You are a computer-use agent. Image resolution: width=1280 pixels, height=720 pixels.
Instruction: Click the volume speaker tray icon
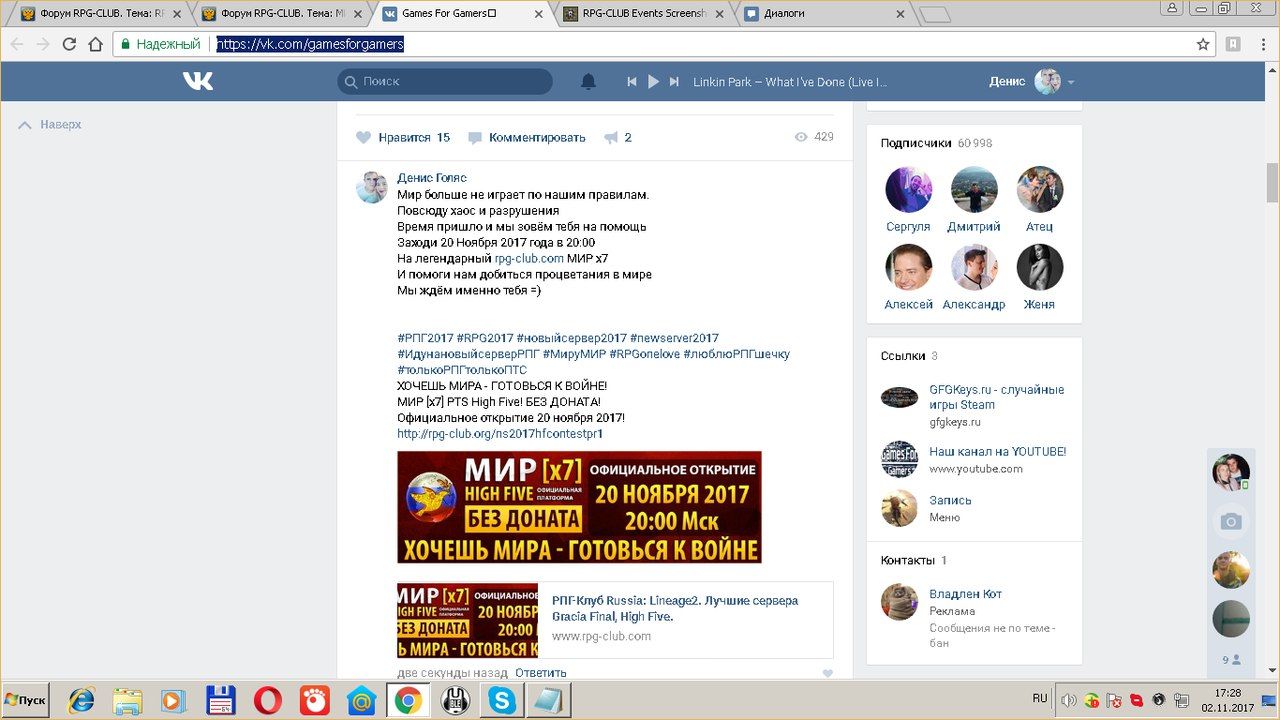point(1068,700)
